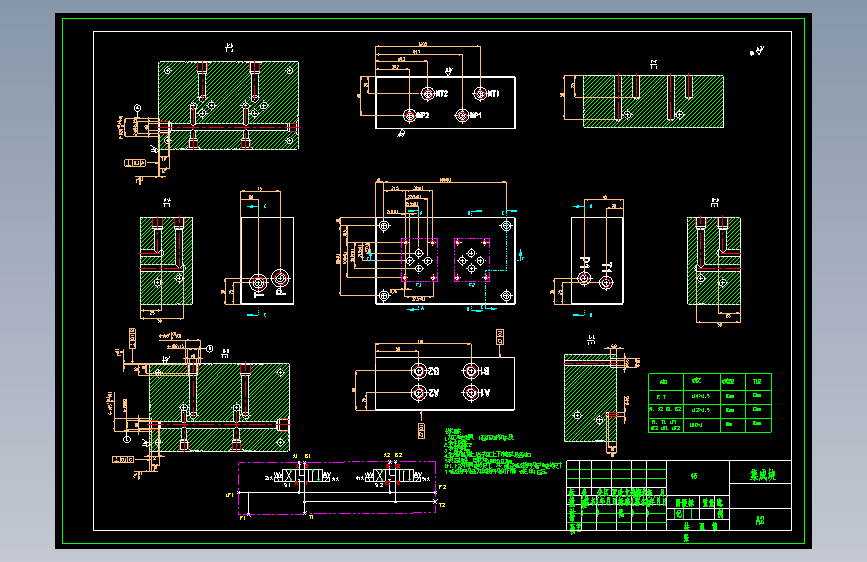
Task: Select the mirrored B2 port label
Action: tap(433, 371)
